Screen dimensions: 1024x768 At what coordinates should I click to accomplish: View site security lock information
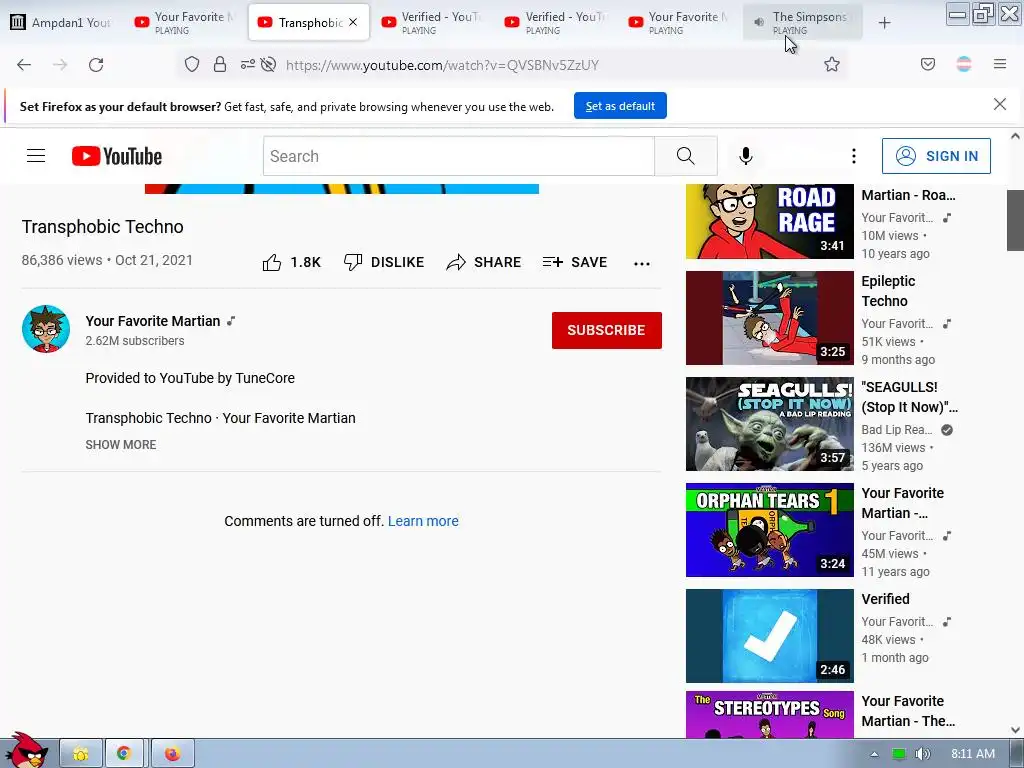coord(219,64)
